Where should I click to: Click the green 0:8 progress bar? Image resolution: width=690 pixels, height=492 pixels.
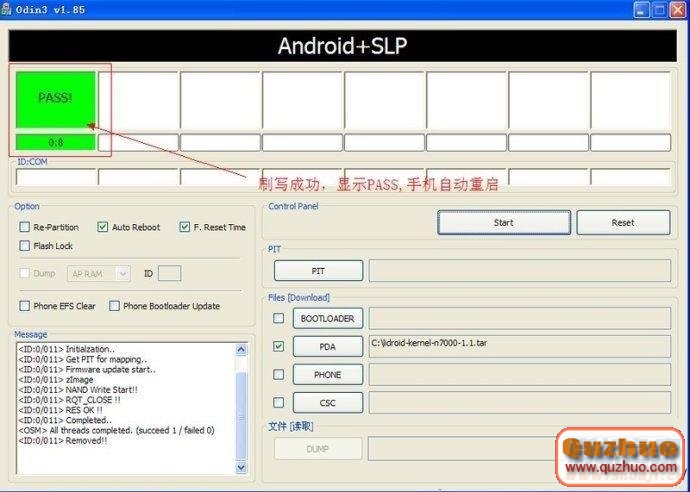click(x=55, y=142)
